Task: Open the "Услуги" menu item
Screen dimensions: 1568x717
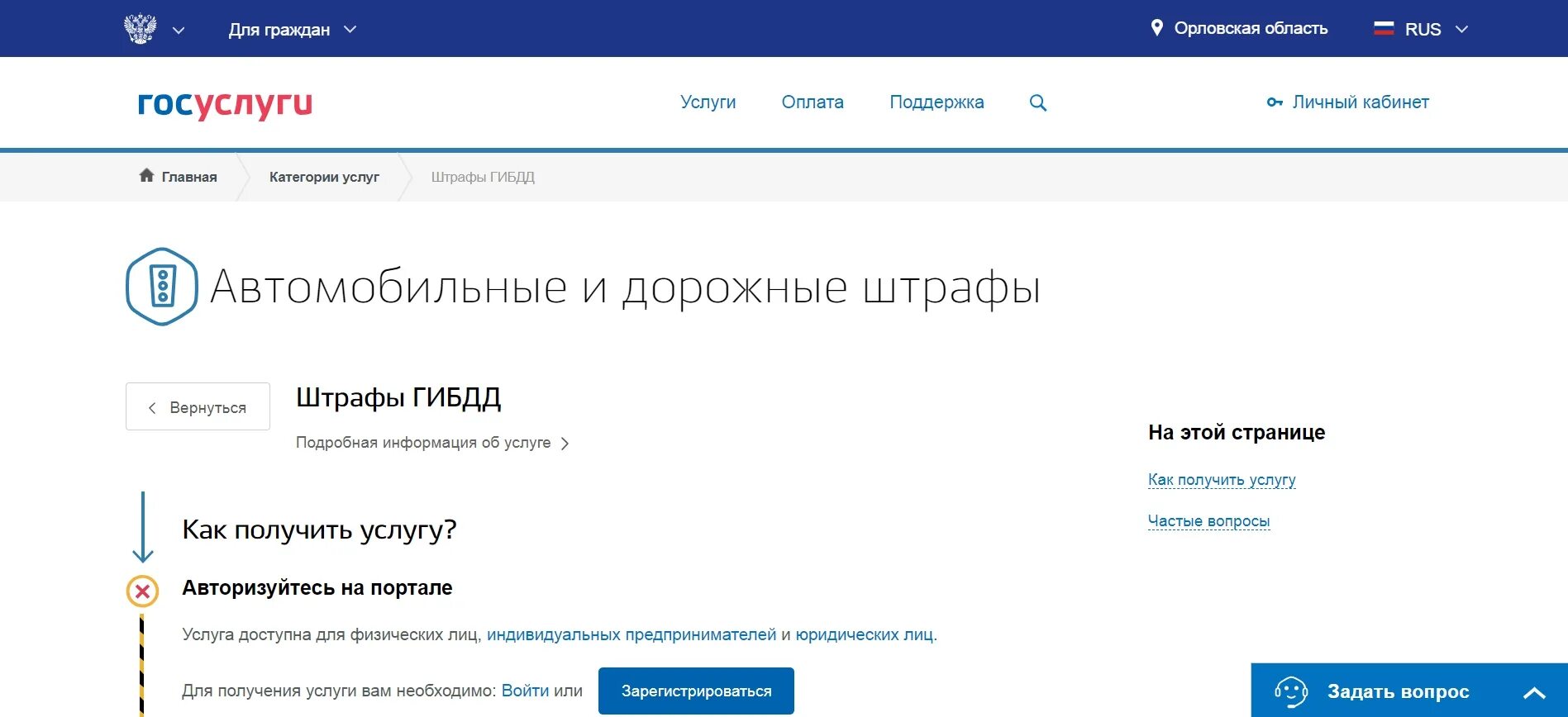Action: pyautogui.click(x=708, y=102)
